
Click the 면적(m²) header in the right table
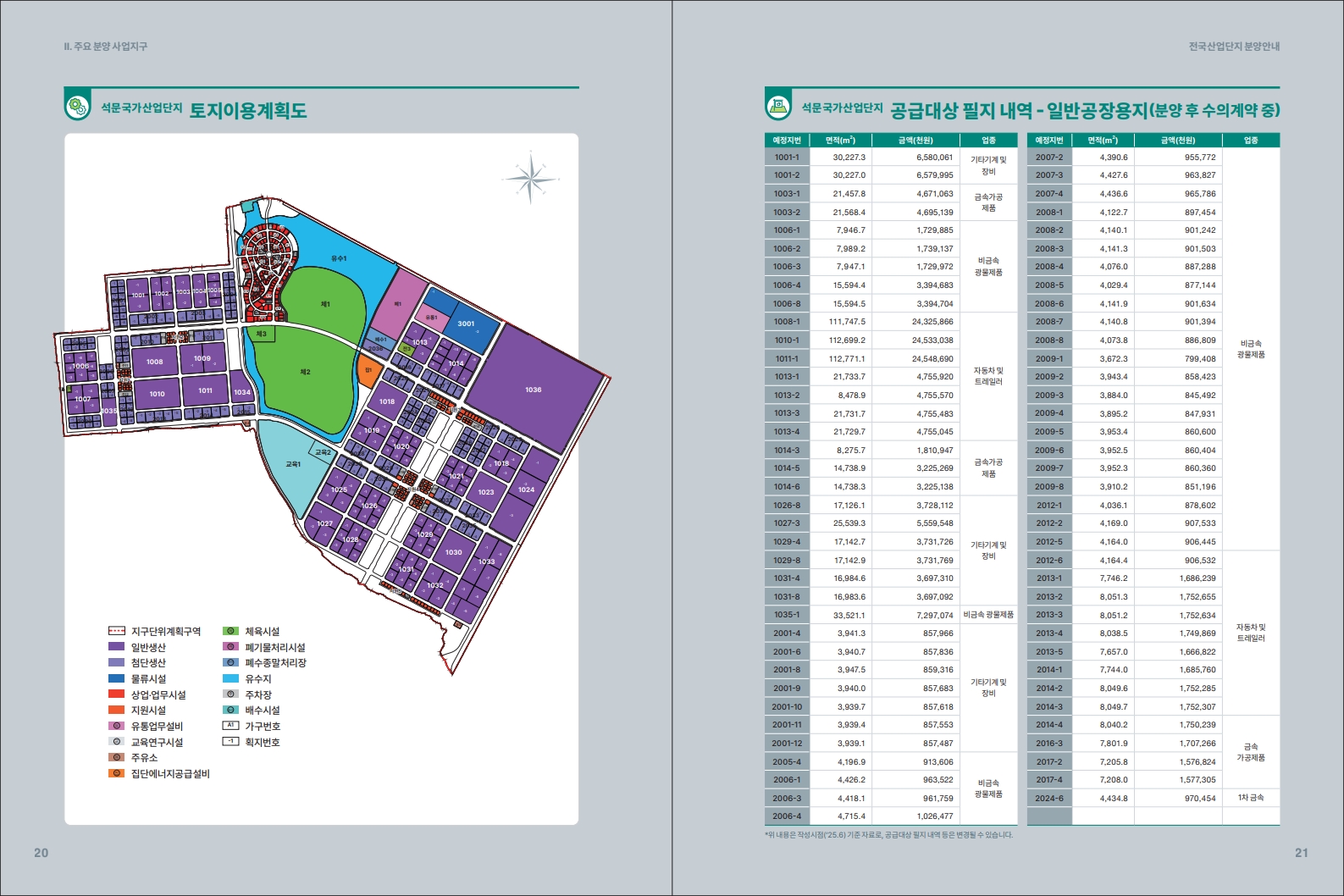1103,140
